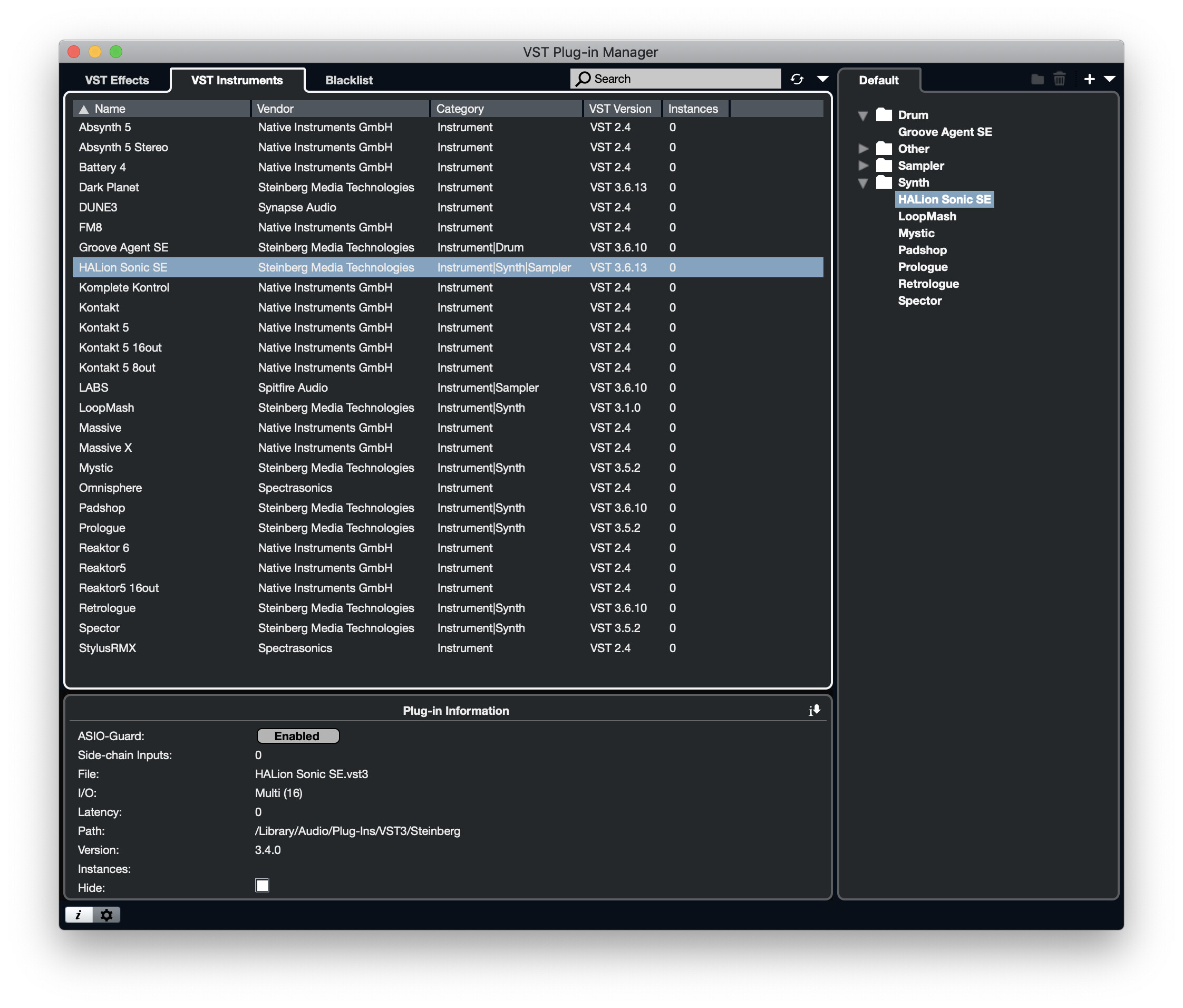Select the Reaktor5 16out row
The height and width of the screenshot is (1008, 1183).
click(x=448, y=588)
